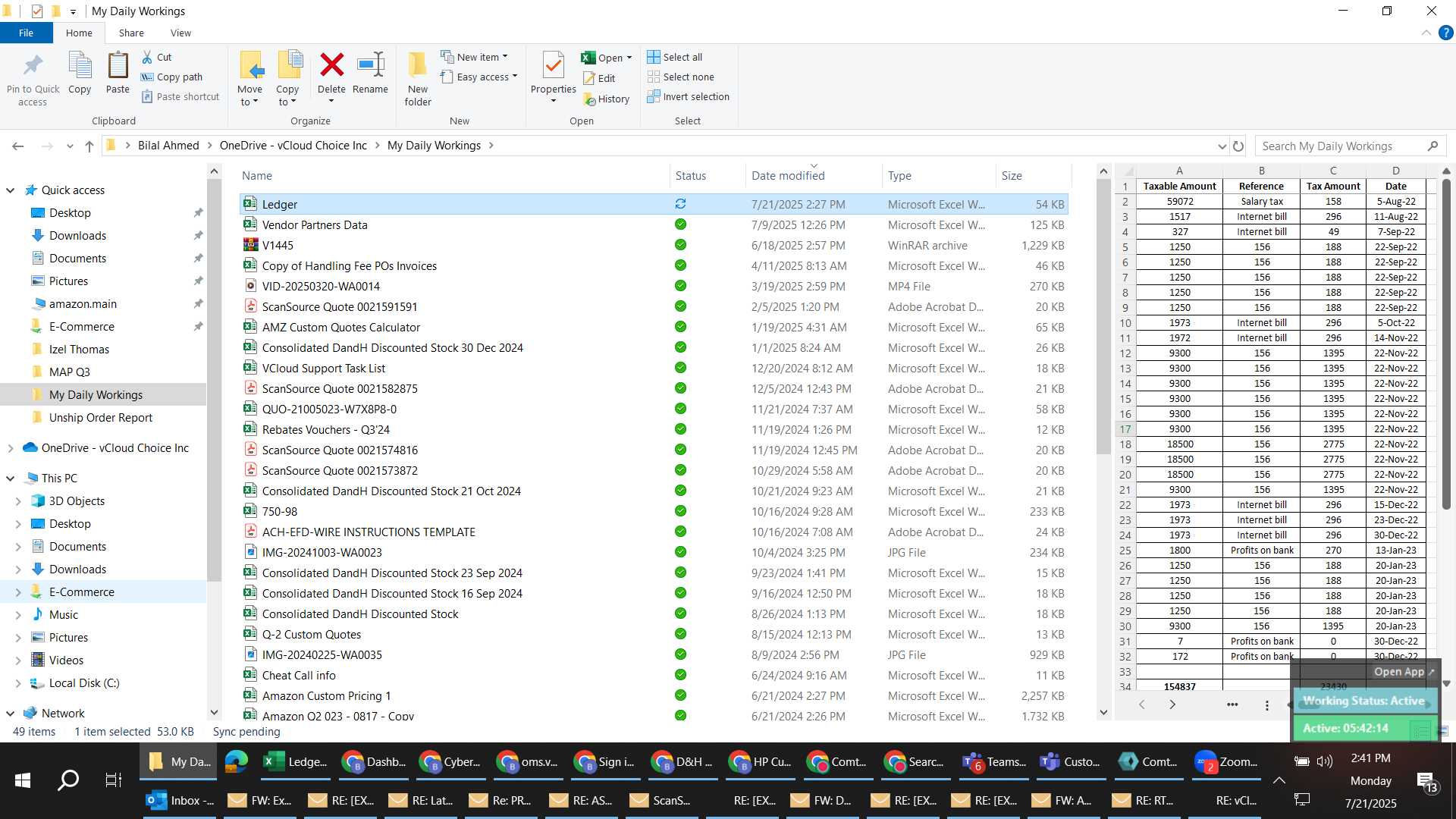Click the Copy ribbon icon
The height and width of the screenshot is (819, 1456).
point(80,67)
